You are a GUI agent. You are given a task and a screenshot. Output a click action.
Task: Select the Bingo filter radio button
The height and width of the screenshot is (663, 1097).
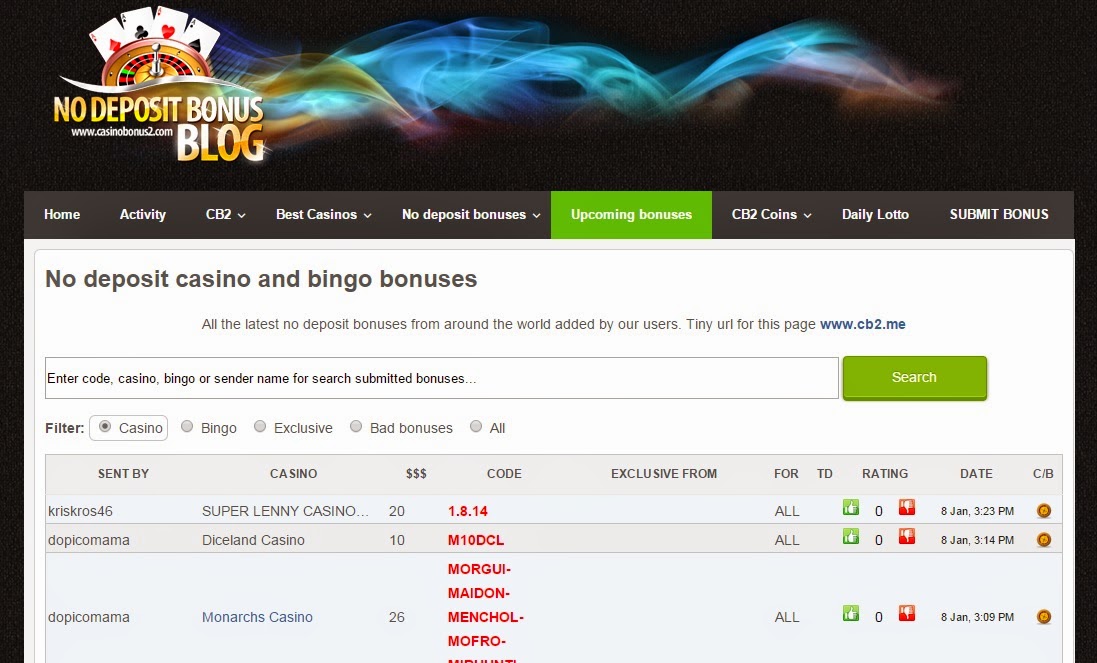(187, 426)
